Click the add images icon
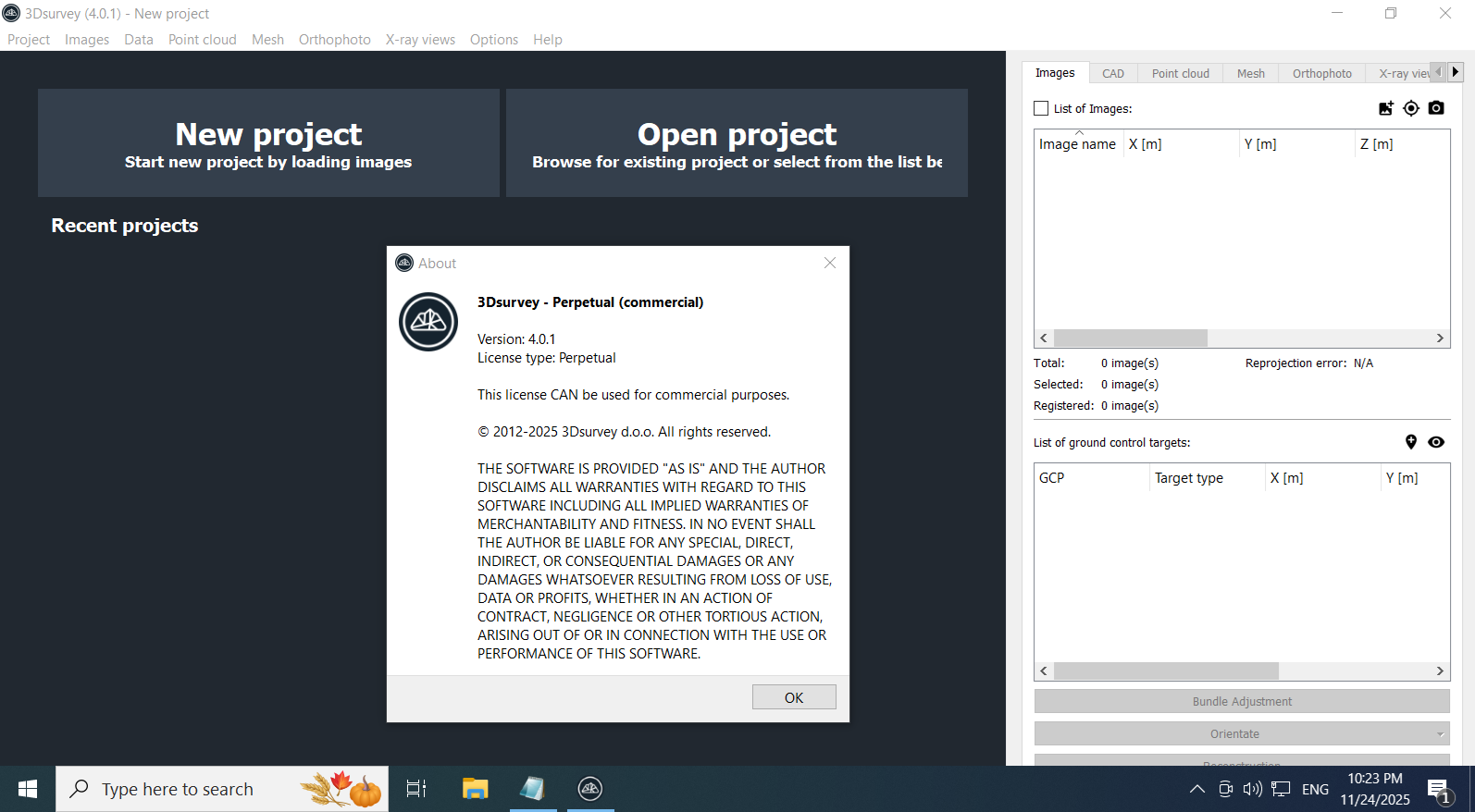This screenshot has width=1475, height=812. pos(1385,108)
